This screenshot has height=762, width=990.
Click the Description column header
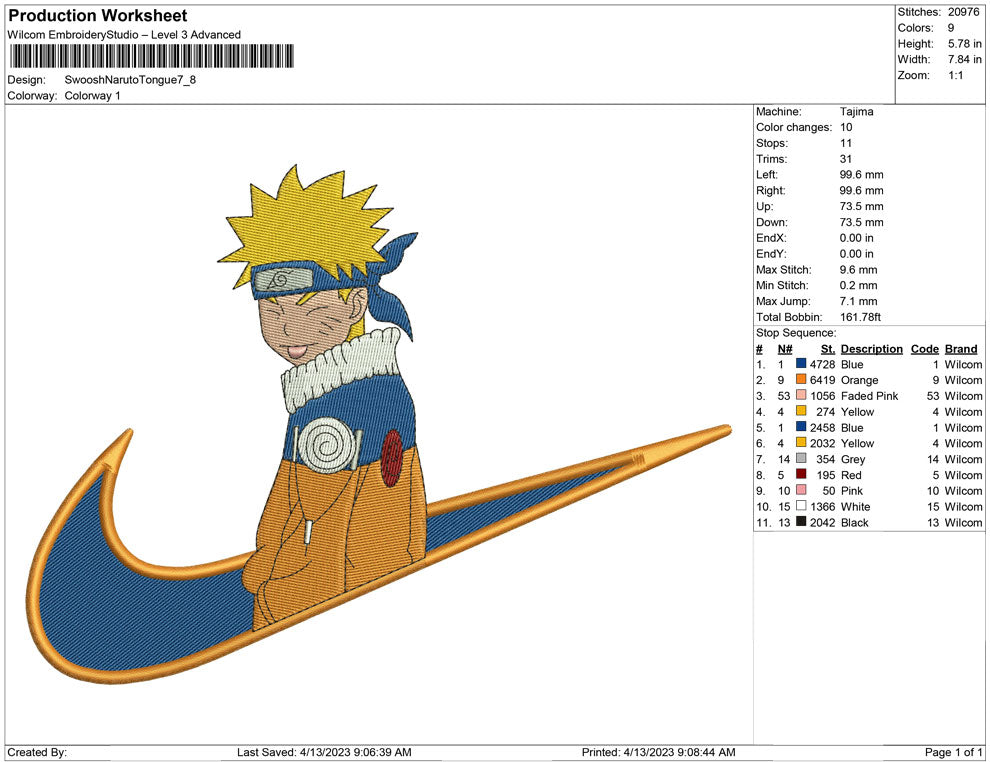pyautogui.click(x=871, y=349)
